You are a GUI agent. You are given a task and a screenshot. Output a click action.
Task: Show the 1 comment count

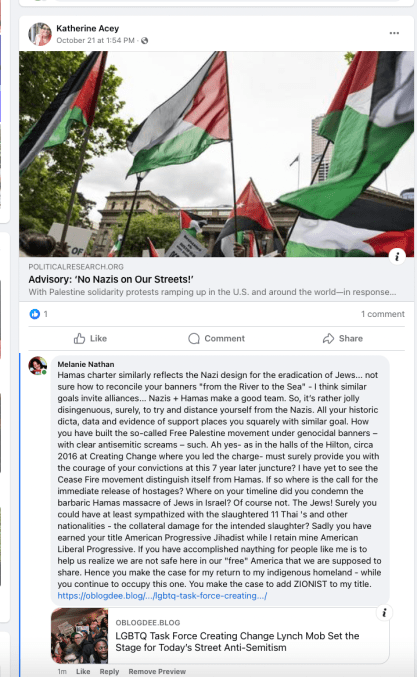pyautogui.click(x=383, y=314)
